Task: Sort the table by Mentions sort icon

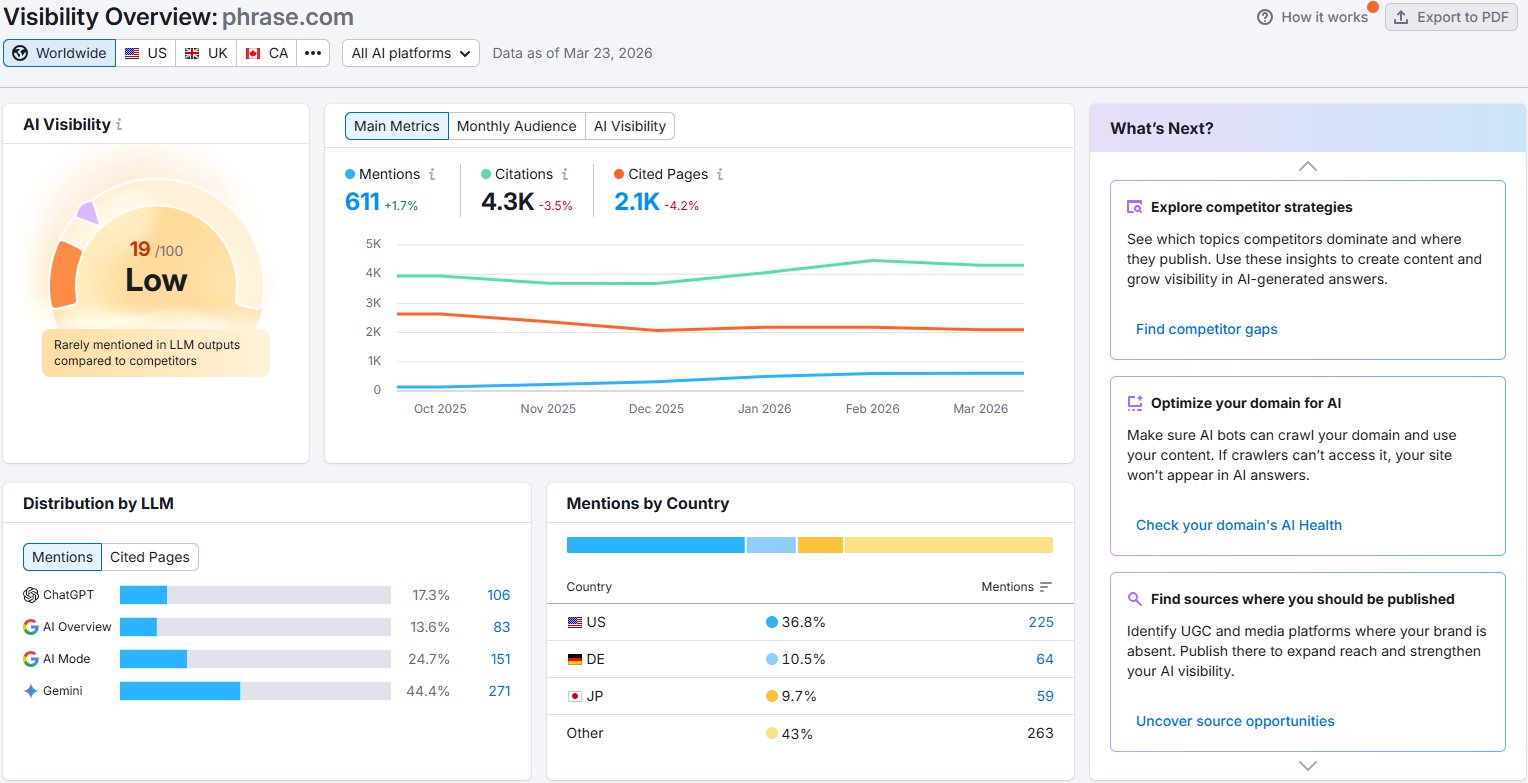Action: pyautogui.click(x=1046, y=587)
